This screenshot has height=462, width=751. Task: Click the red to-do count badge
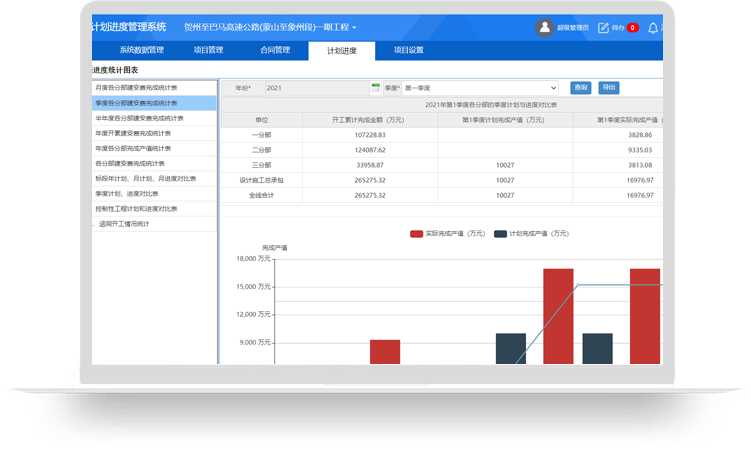632,28
